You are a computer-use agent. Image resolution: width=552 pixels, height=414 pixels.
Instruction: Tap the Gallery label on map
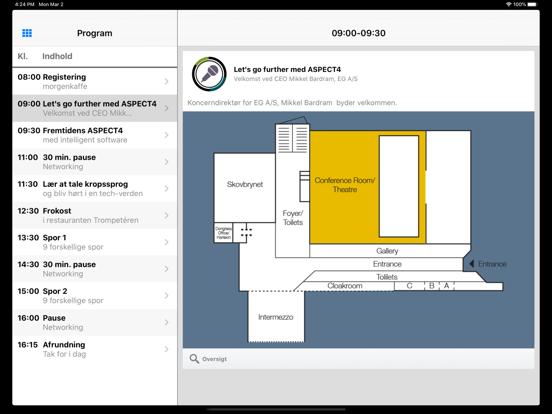click(x=387, y=251)
